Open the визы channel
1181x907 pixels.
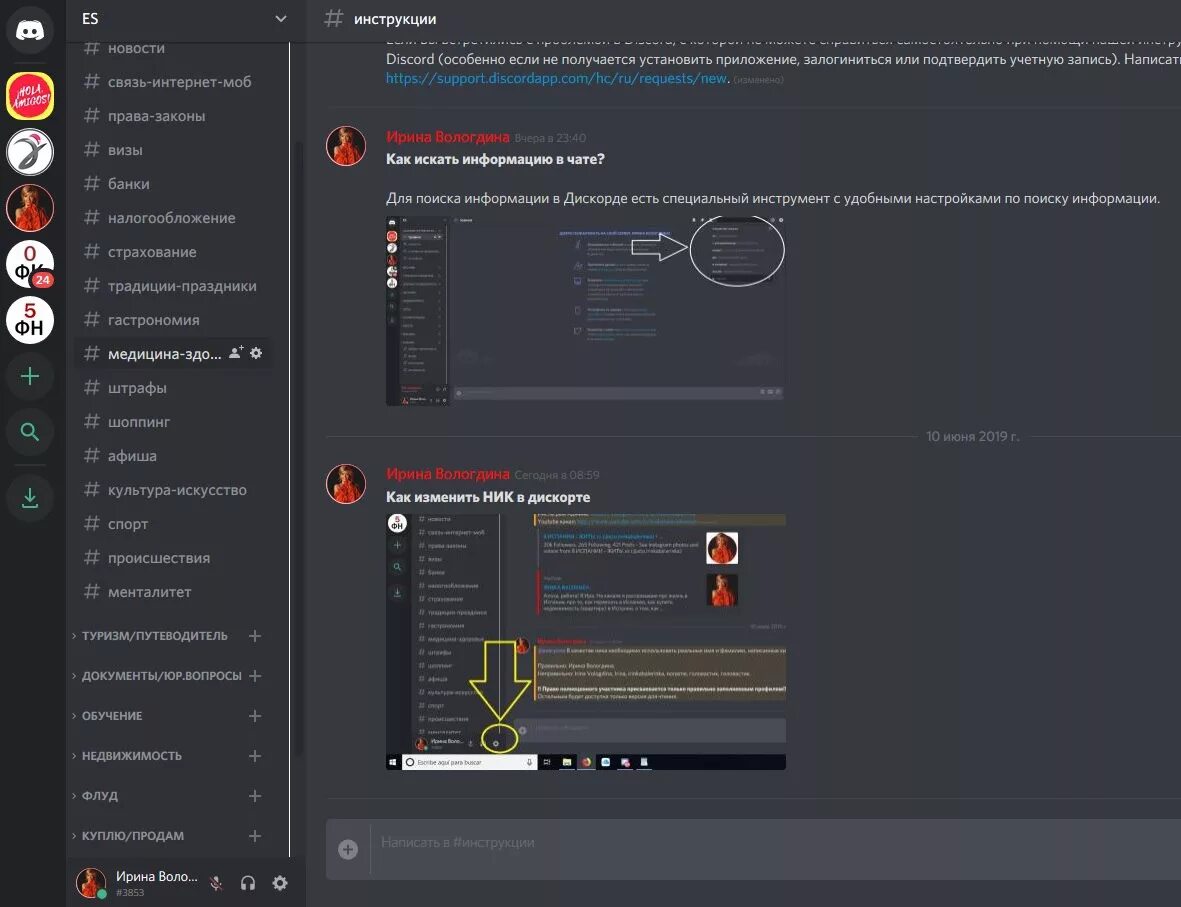[x=172, y=150]
